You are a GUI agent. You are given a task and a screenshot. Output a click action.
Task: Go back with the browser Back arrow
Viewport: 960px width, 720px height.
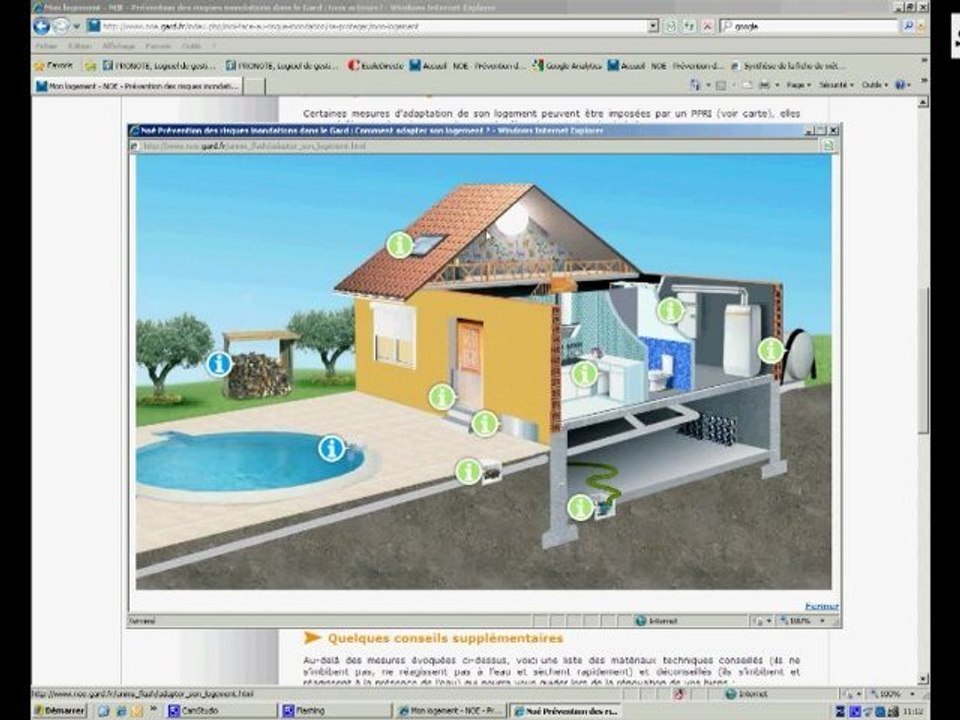coord(42,26)
